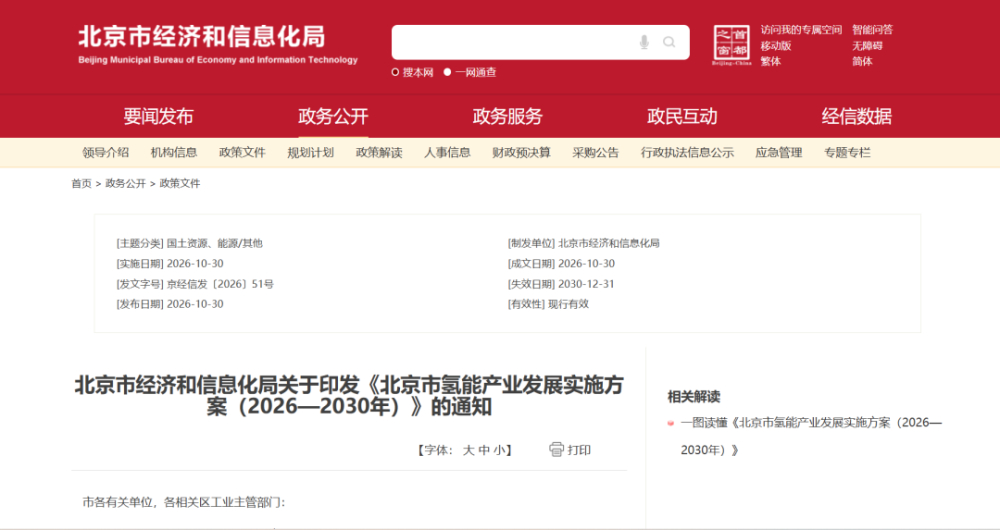The height and width of the screenshot is (530, 1000).
Task: Click 政务公开 in the breadcrumb
Action: click(126, 184)
